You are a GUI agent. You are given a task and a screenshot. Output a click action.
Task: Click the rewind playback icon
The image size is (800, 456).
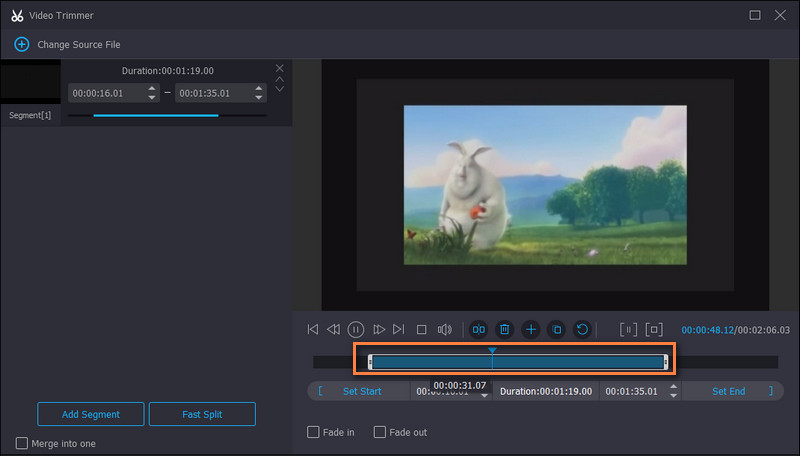click(334, 329)
